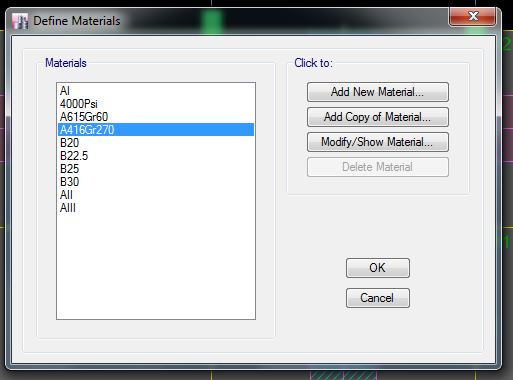Choose the A615Gr60 material entry
The width and height of the screenshot is (513, 380).
click(156, 117)
